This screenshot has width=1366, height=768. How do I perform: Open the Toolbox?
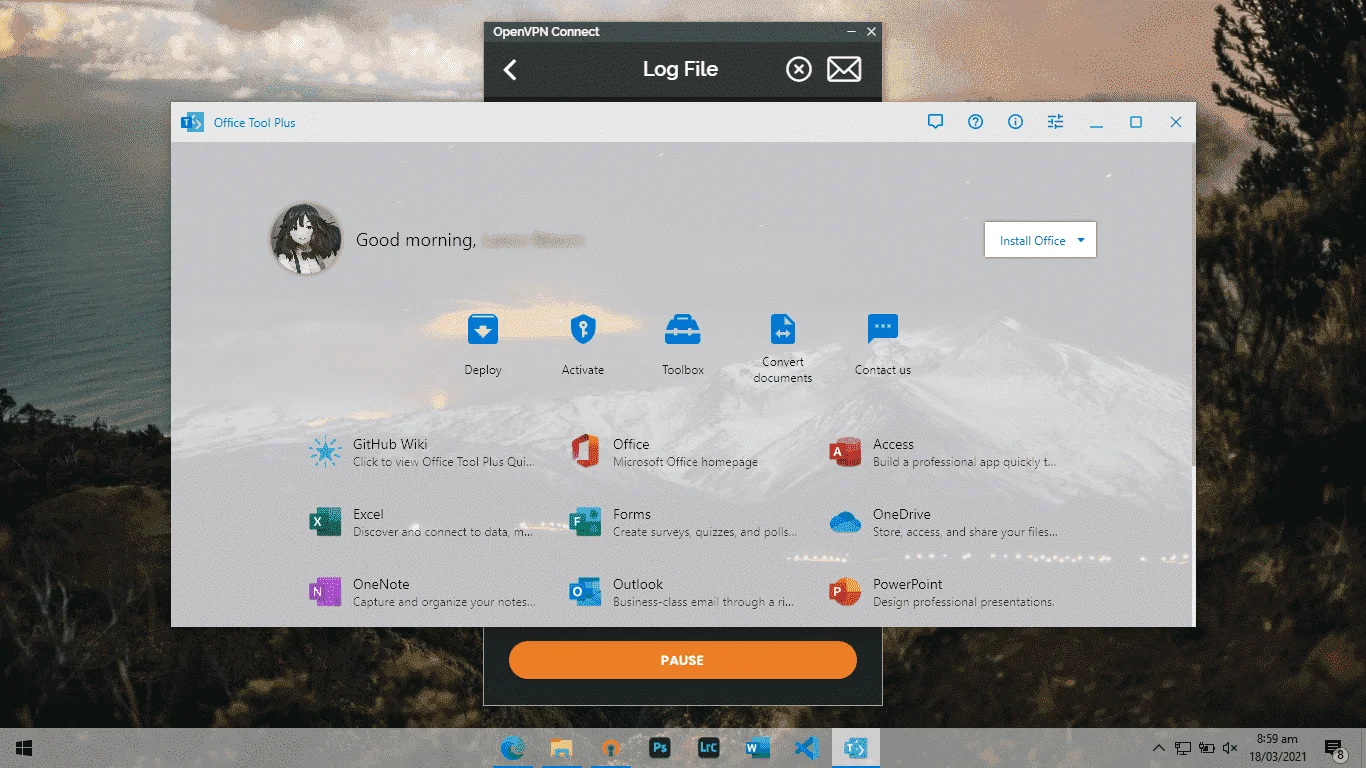683,344
